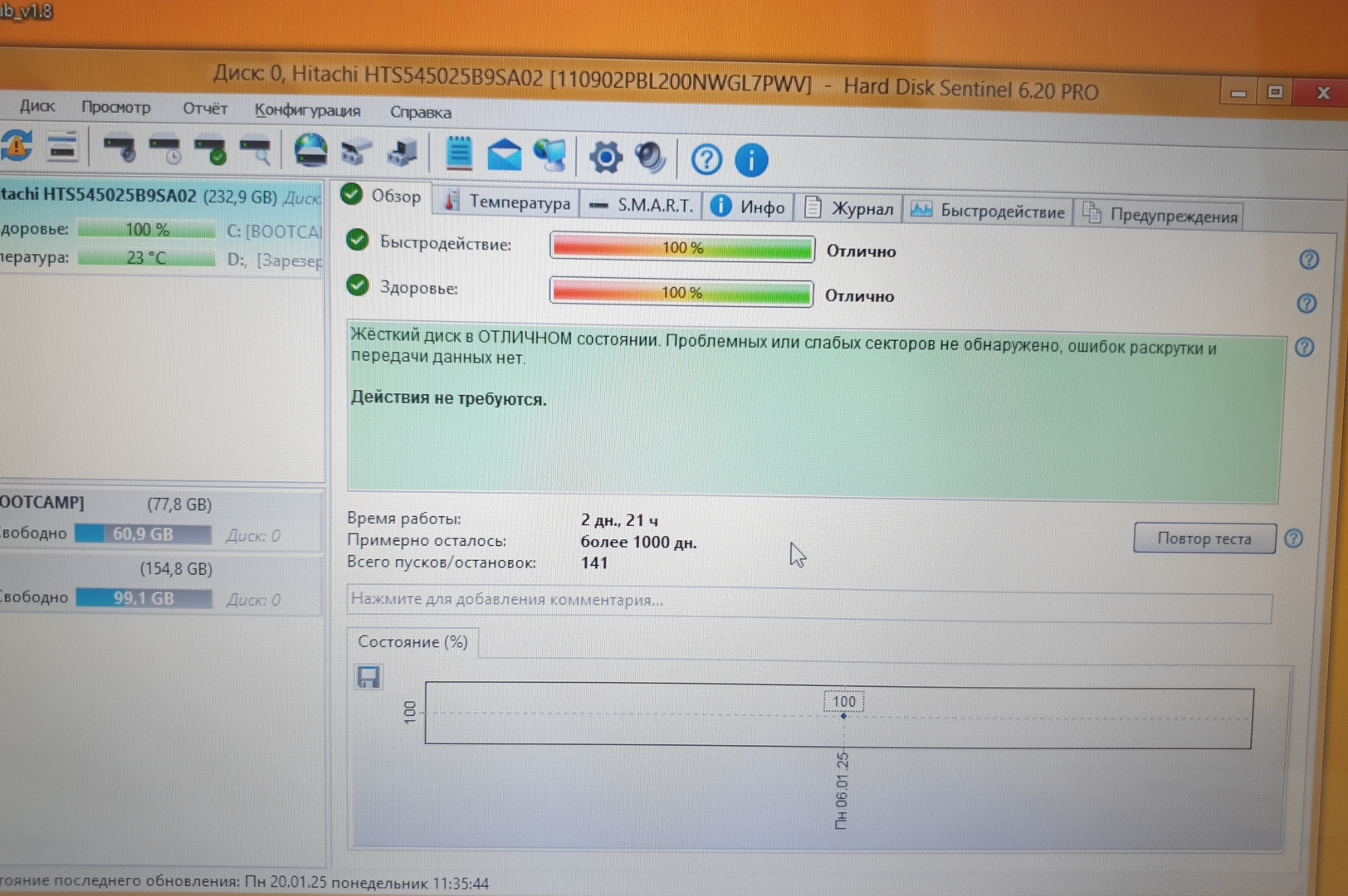Open the Конфигурация menu

[x=307, y=110]
